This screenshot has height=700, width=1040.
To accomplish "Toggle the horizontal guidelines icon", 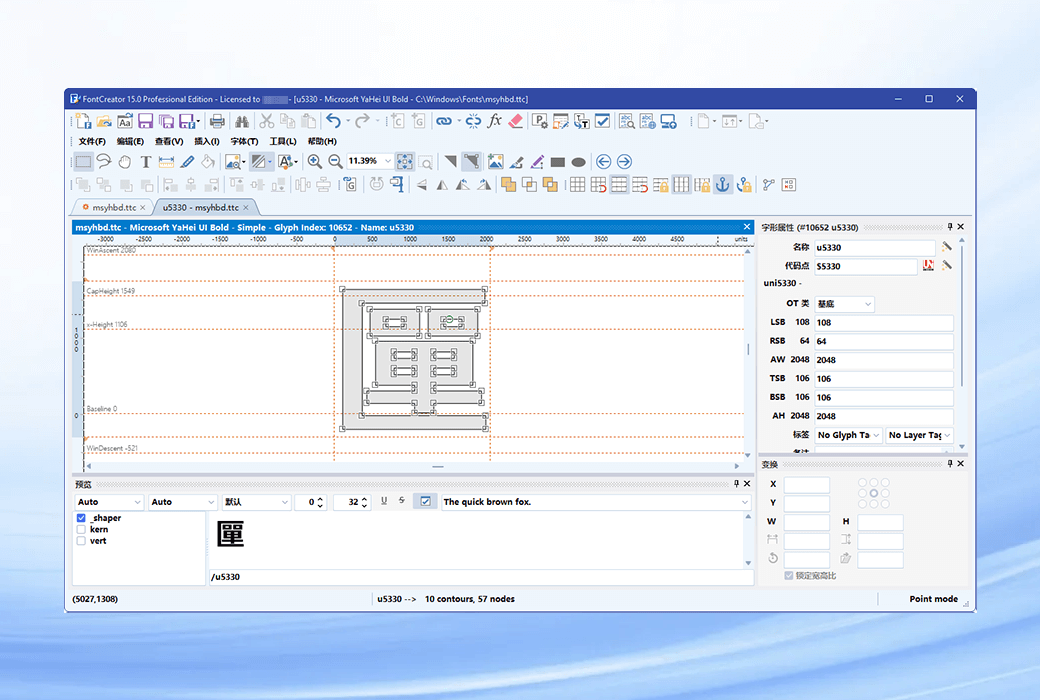I will (x=619, y=184).
